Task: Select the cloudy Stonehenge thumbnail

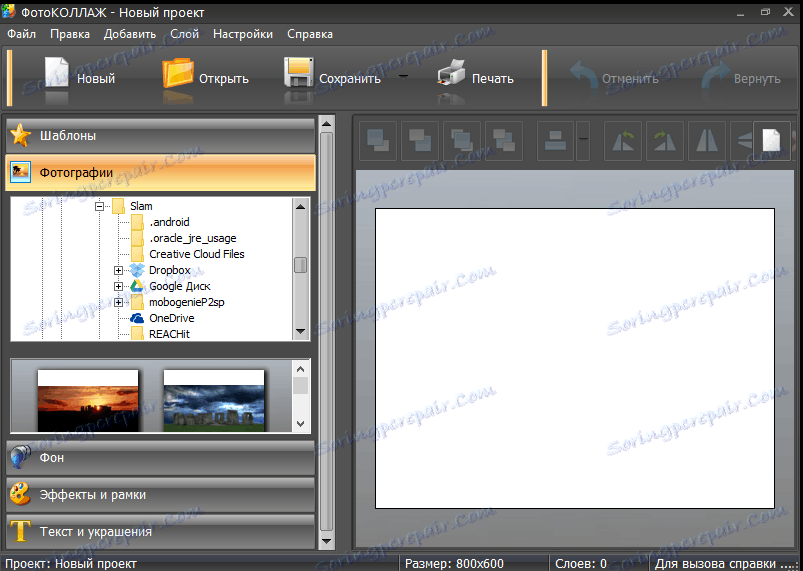Action: [x=214, y=400]
